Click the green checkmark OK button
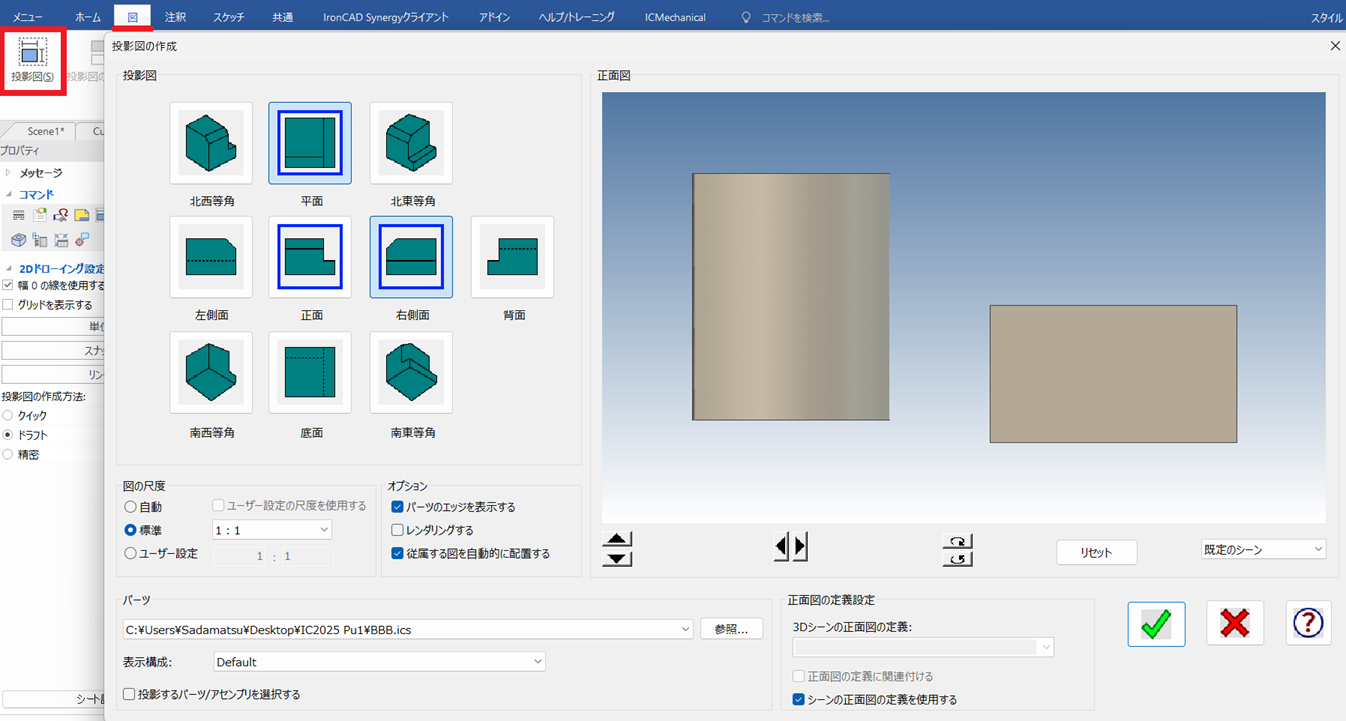This screenshot has height=721, width=1346. [x=1156, y=624]
